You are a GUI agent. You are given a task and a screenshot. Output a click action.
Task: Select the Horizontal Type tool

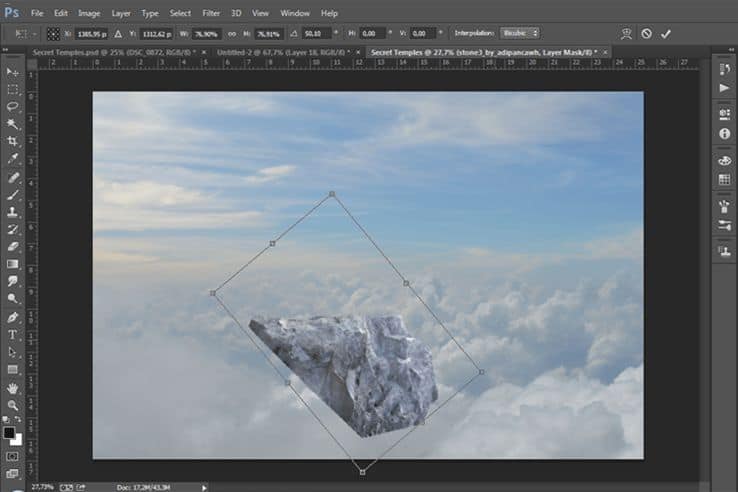pos(13,335)
